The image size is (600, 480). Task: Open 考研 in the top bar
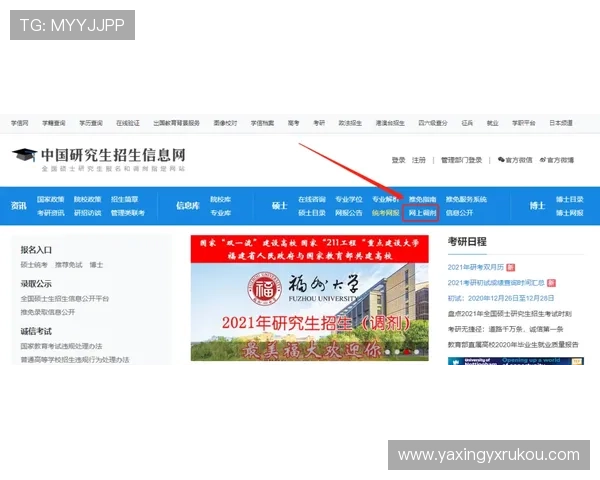pos(319,123)
